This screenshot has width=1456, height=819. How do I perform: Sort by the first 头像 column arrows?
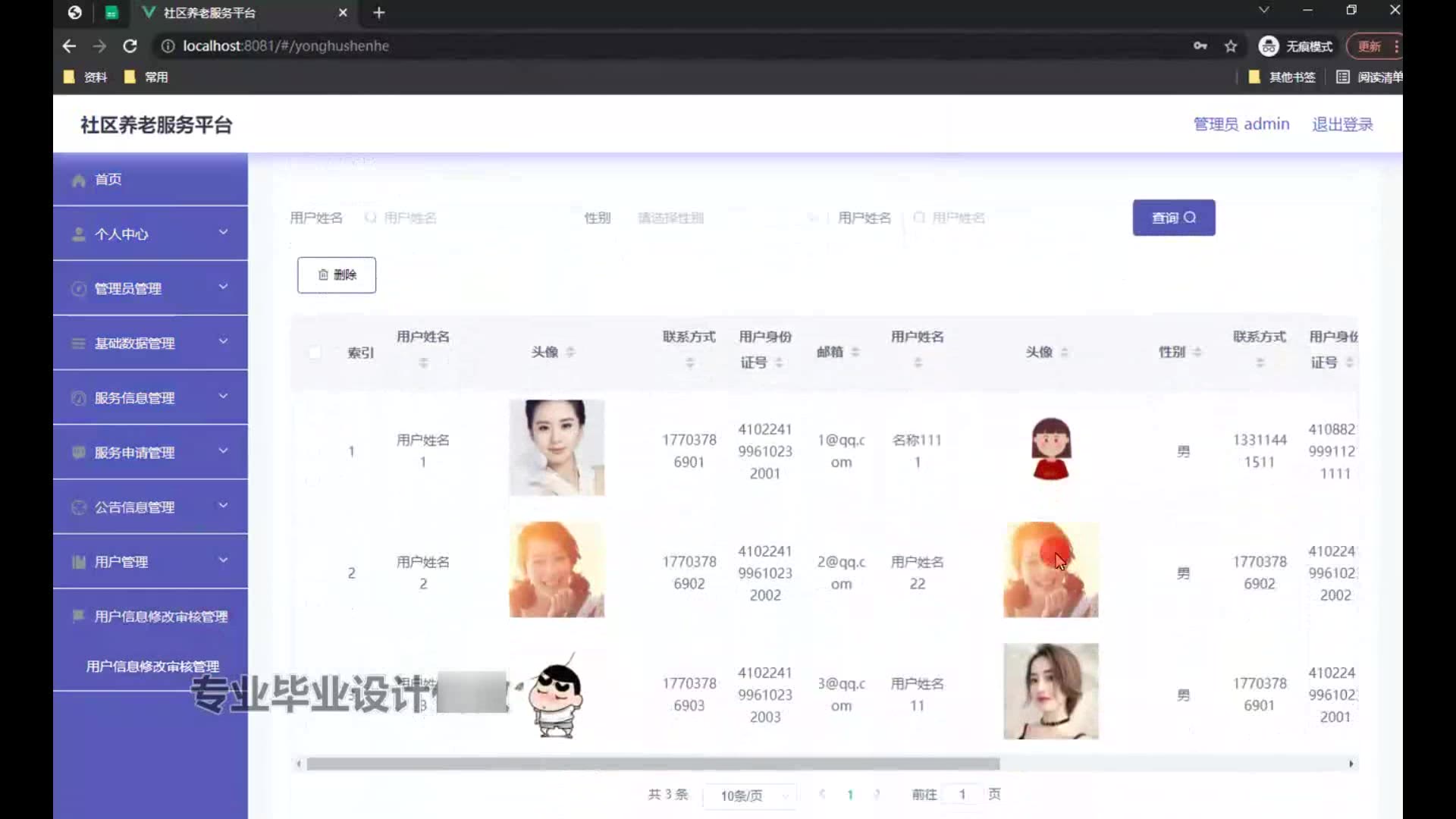[x=570, y=352]
